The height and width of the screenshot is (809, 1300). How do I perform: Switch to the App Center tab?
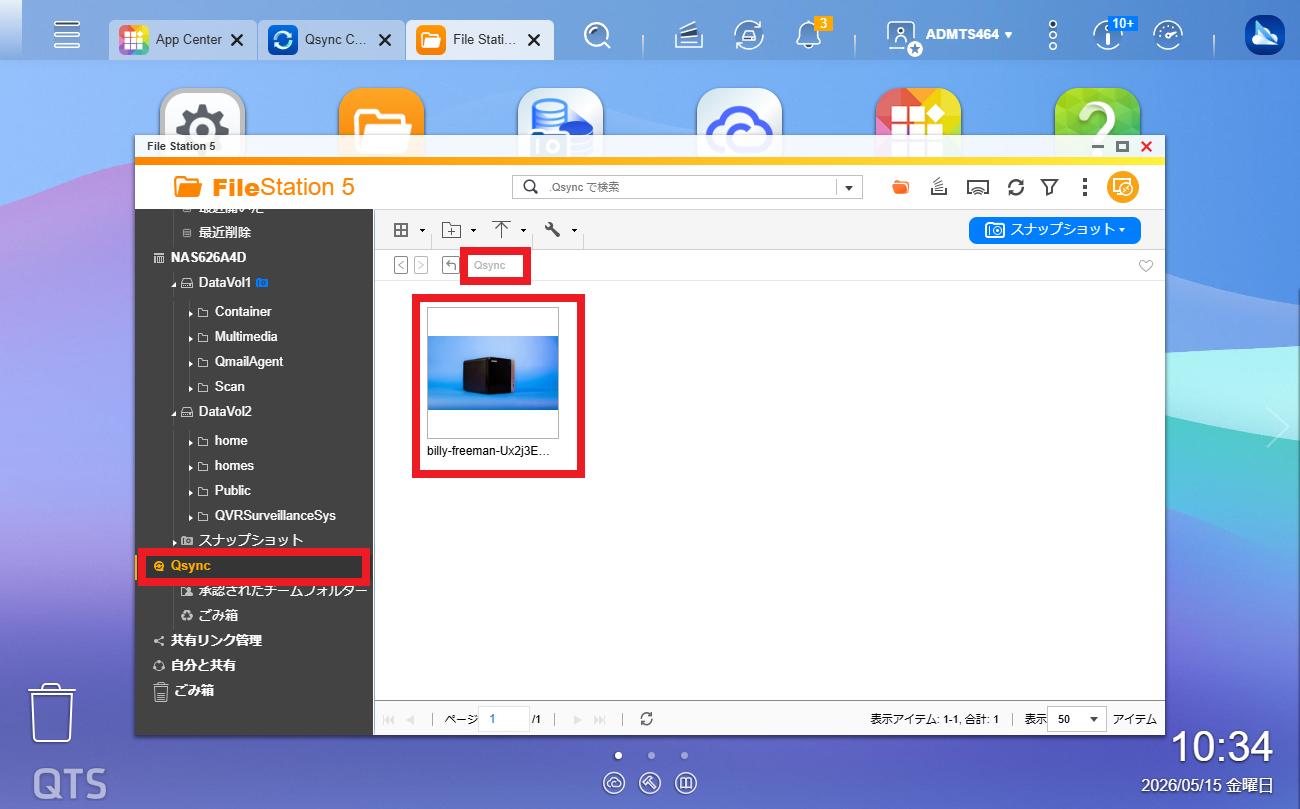pos(181,40)
